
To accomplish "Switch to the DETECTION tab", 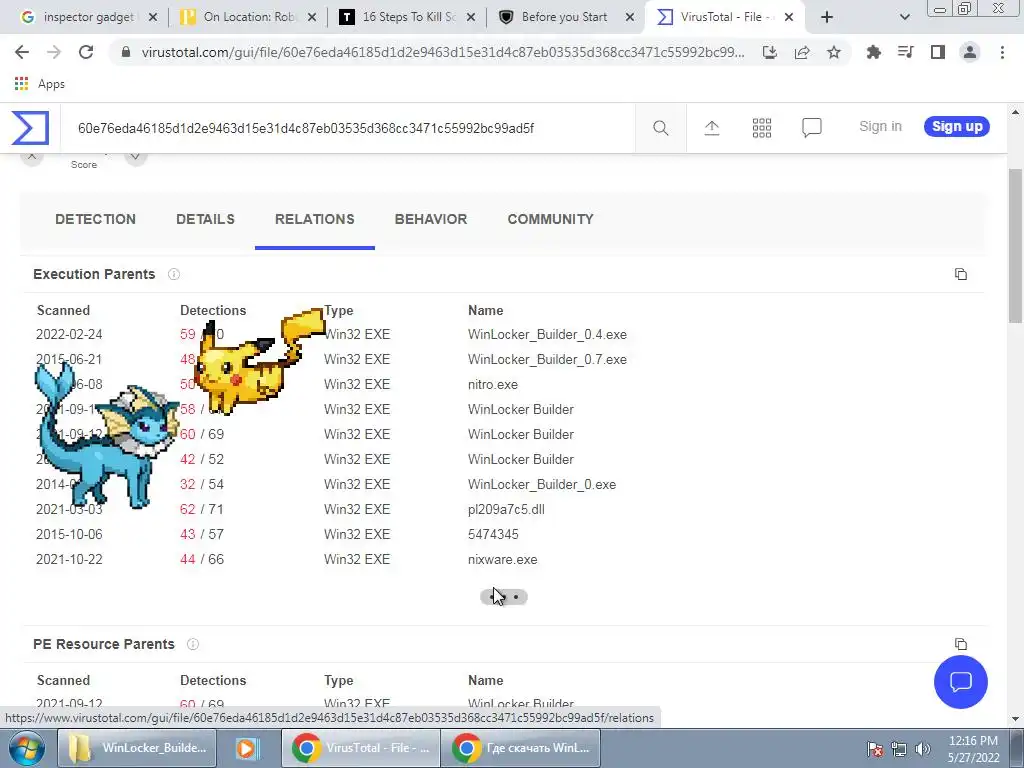I will (95, 219).
